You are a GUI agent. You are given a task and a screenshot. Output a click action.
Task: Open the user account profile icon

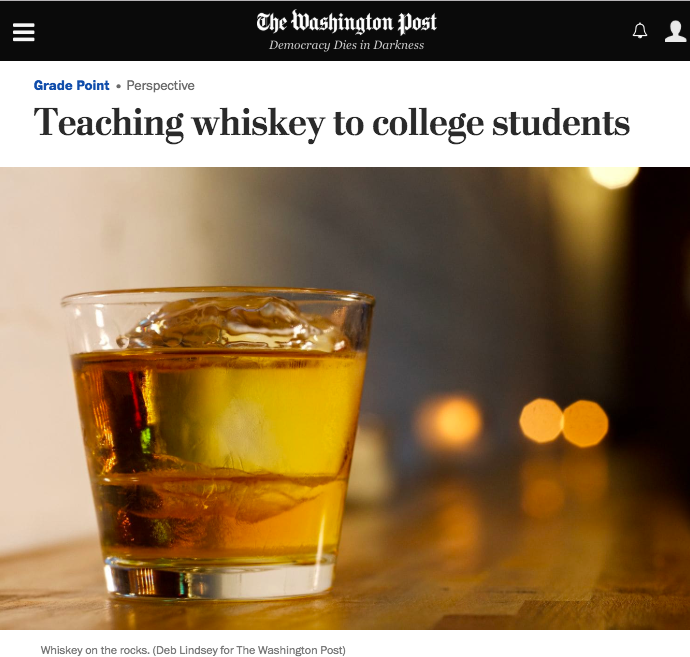pos(675,31)
